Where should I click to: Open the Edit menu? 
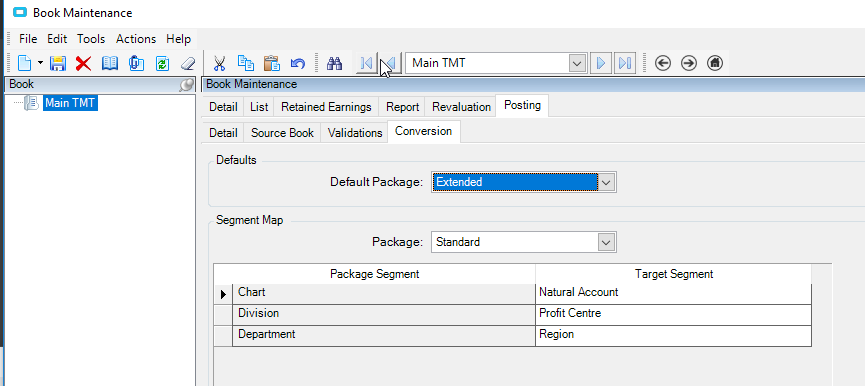(57, 39)
